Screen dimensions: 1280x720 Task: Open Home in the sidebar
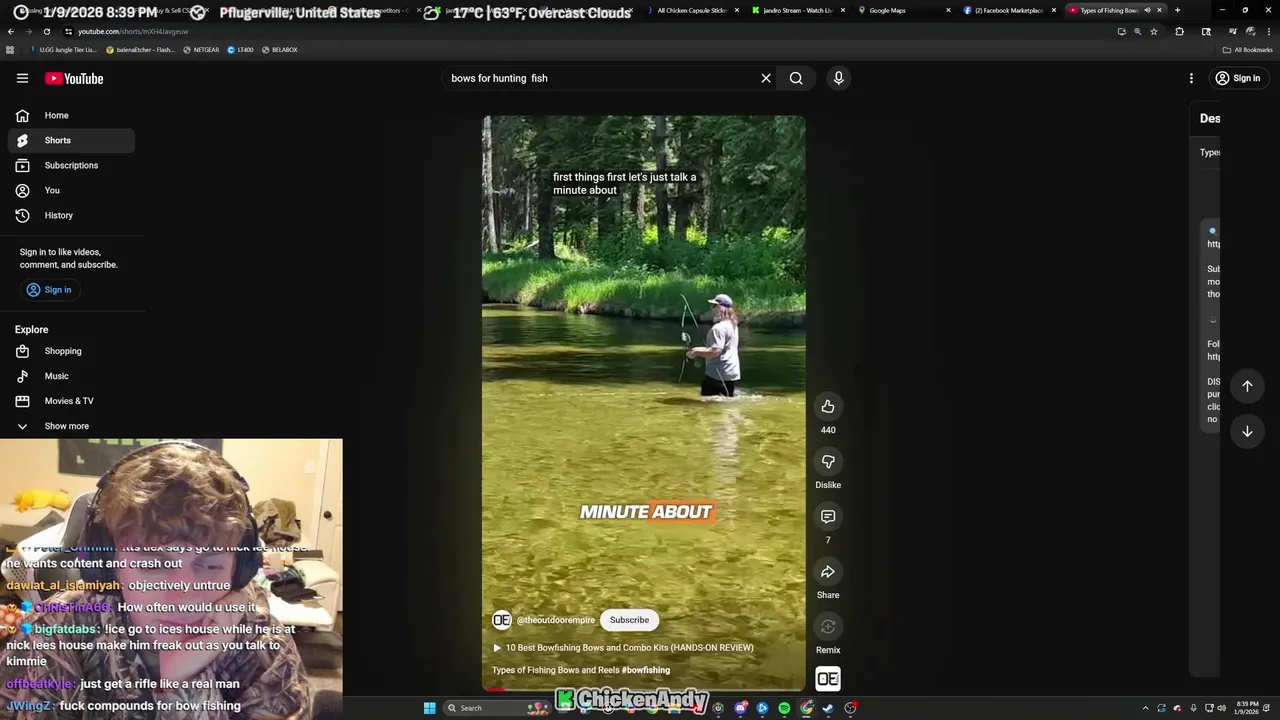[70, 115]
